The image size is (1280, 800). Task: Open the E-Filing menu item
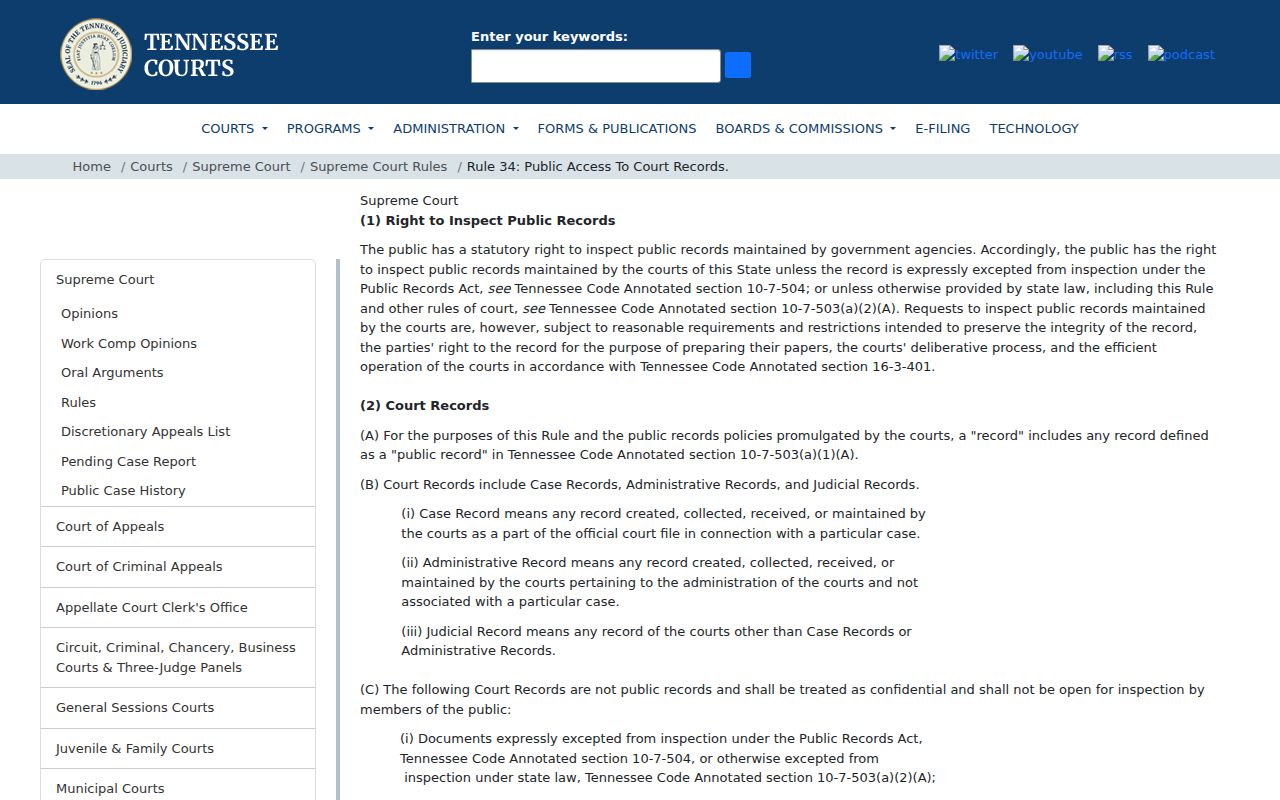point(942,128)
